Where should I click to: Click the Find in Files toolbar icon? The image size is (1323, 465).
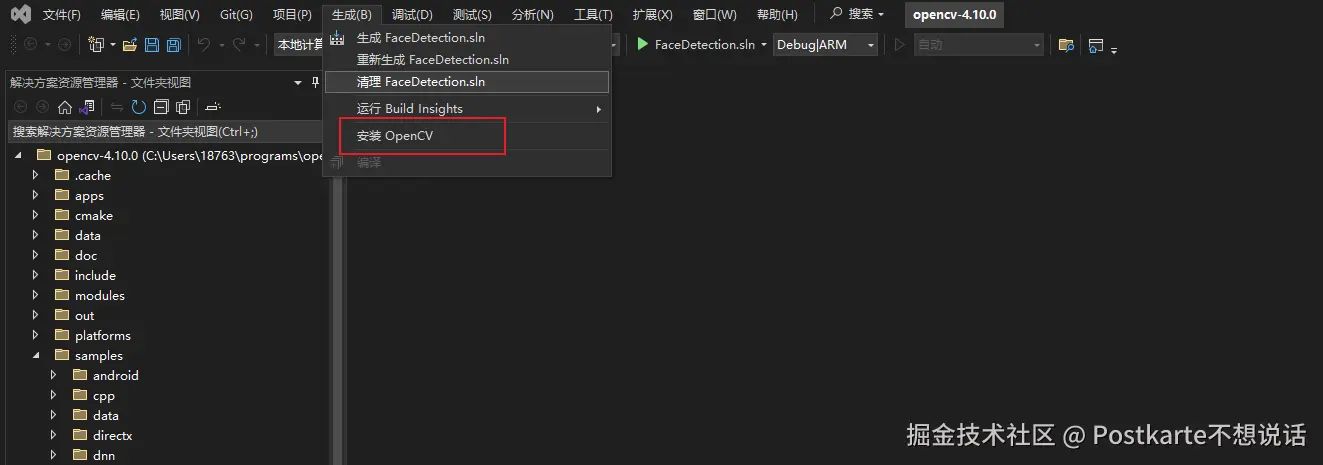(1066, 45)
